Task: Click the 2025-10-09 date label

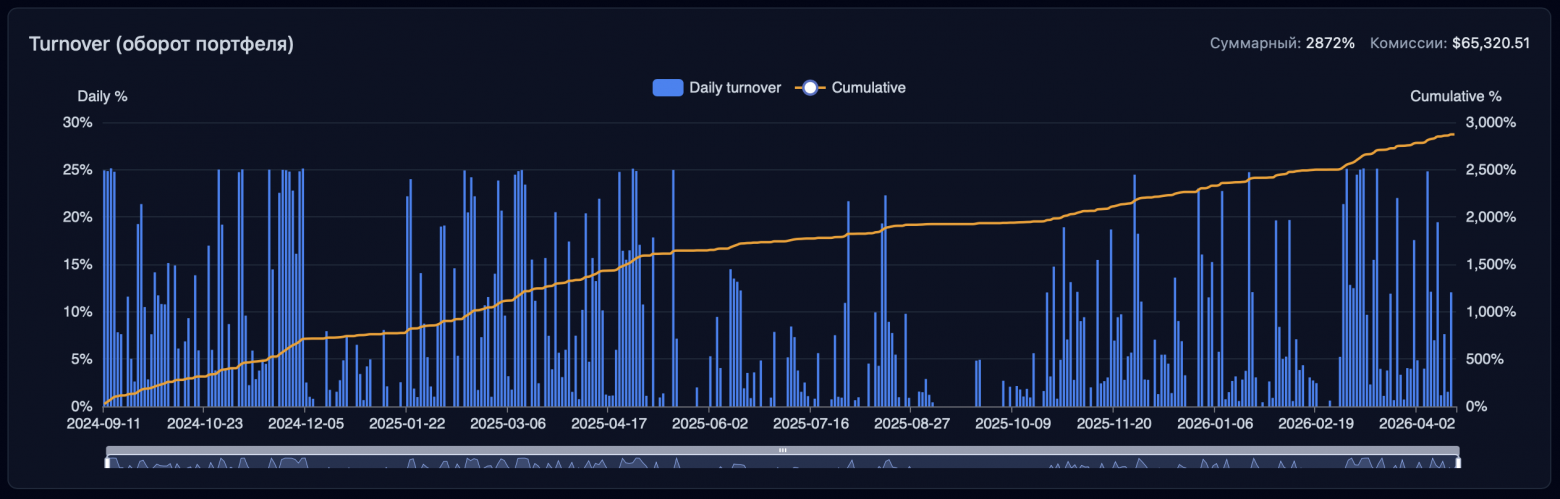Action: click(x=1013, y=423)
